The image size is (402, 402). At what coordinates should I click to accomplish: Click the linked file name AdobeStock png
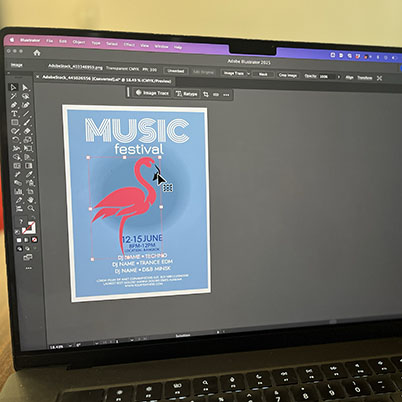pos(75,67)
